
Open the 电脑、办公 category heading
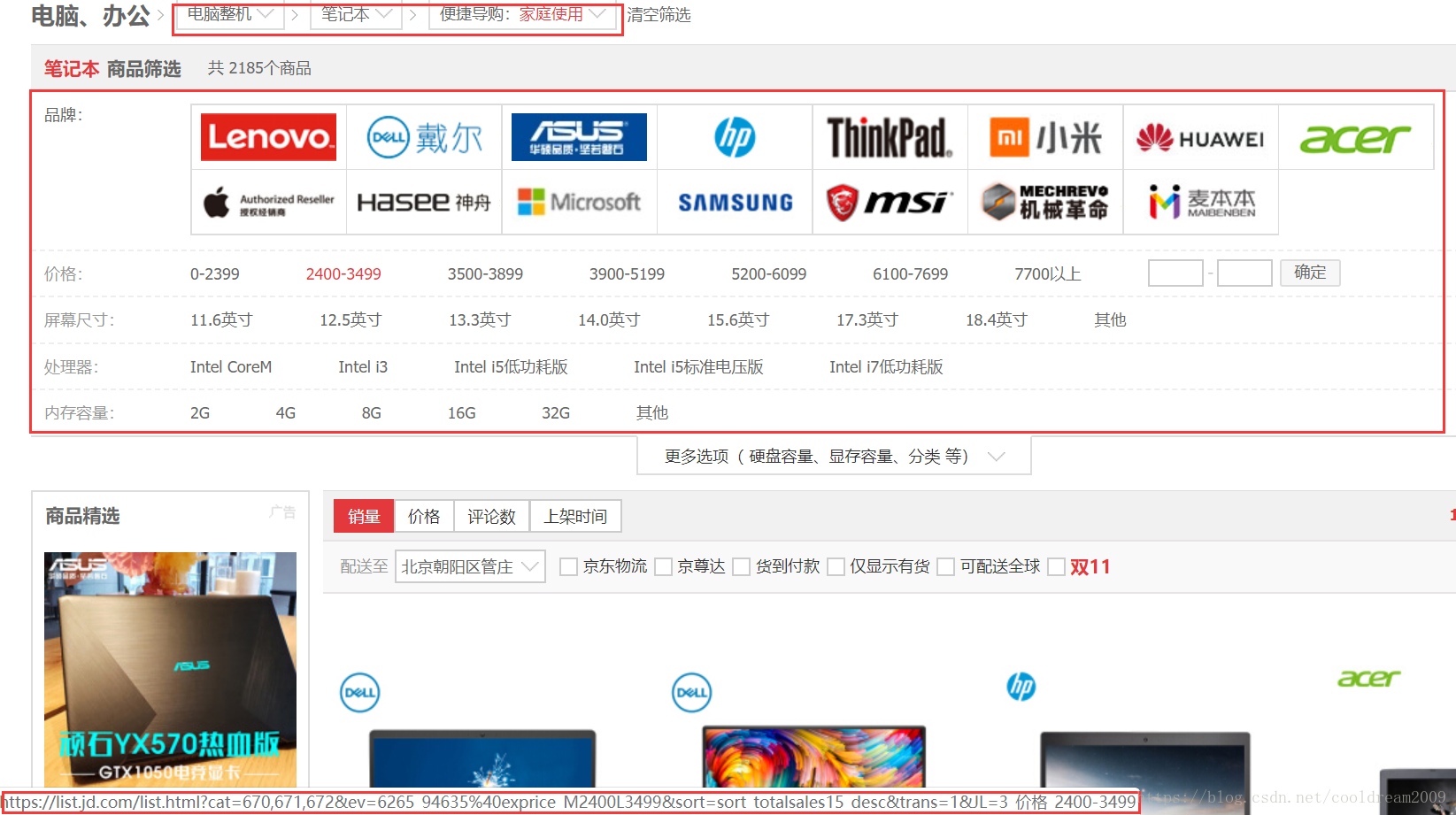tap(91, 16)
